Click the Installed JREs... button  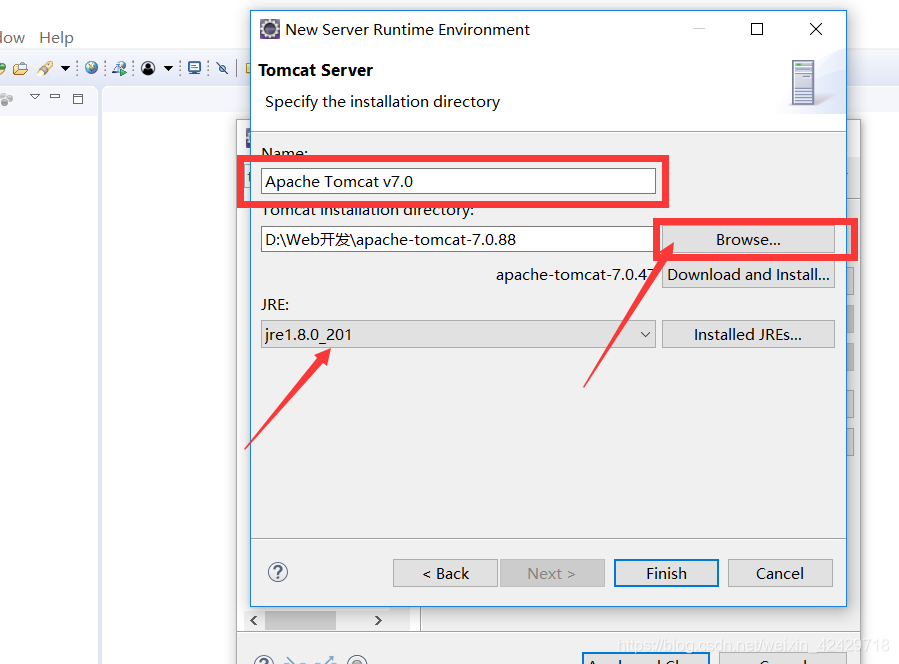pyautogui.click(x=748, y=334)
